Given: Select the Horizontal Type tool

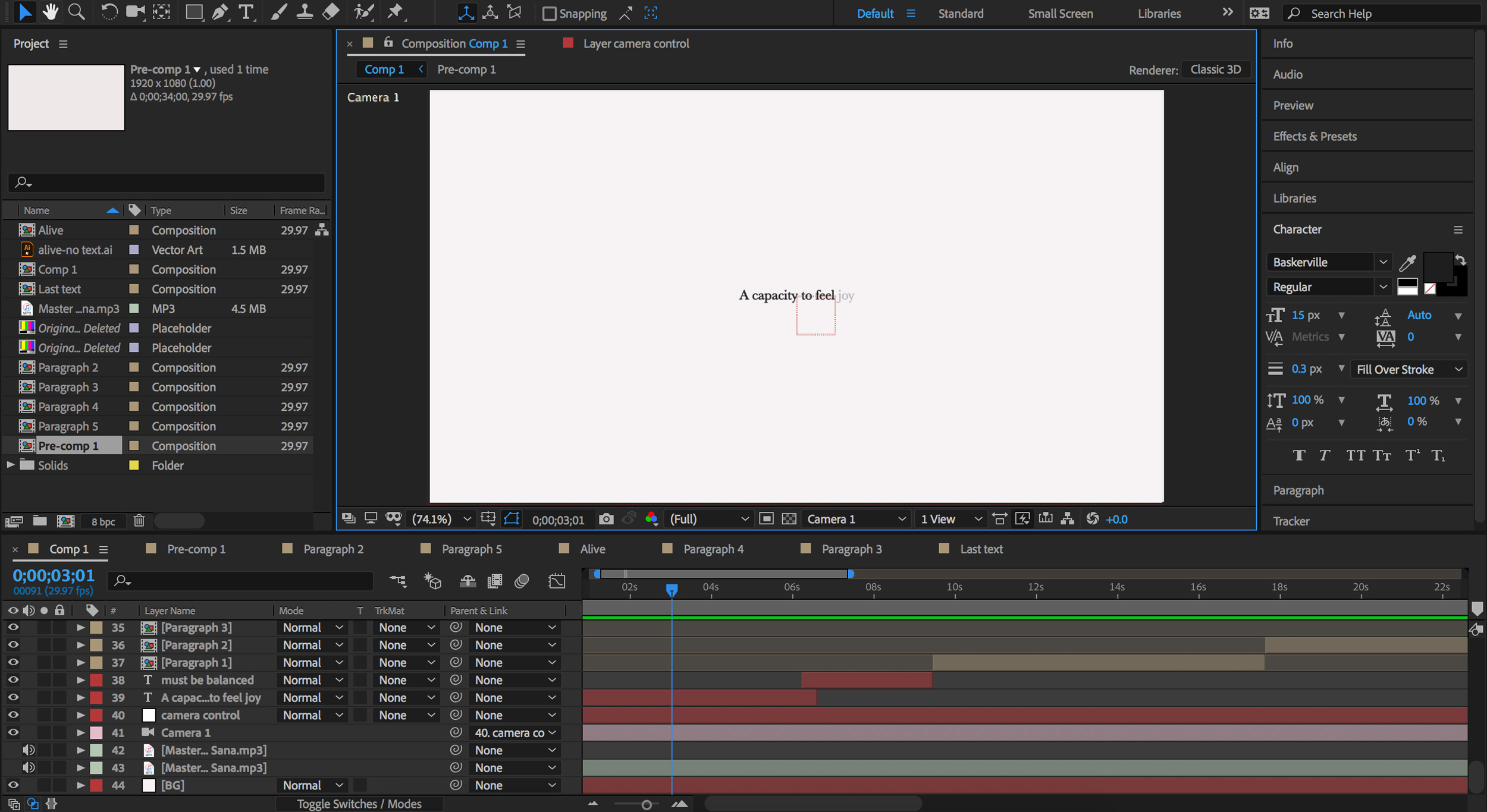Looking at the screenshot, I should click(x=246, y=12).
